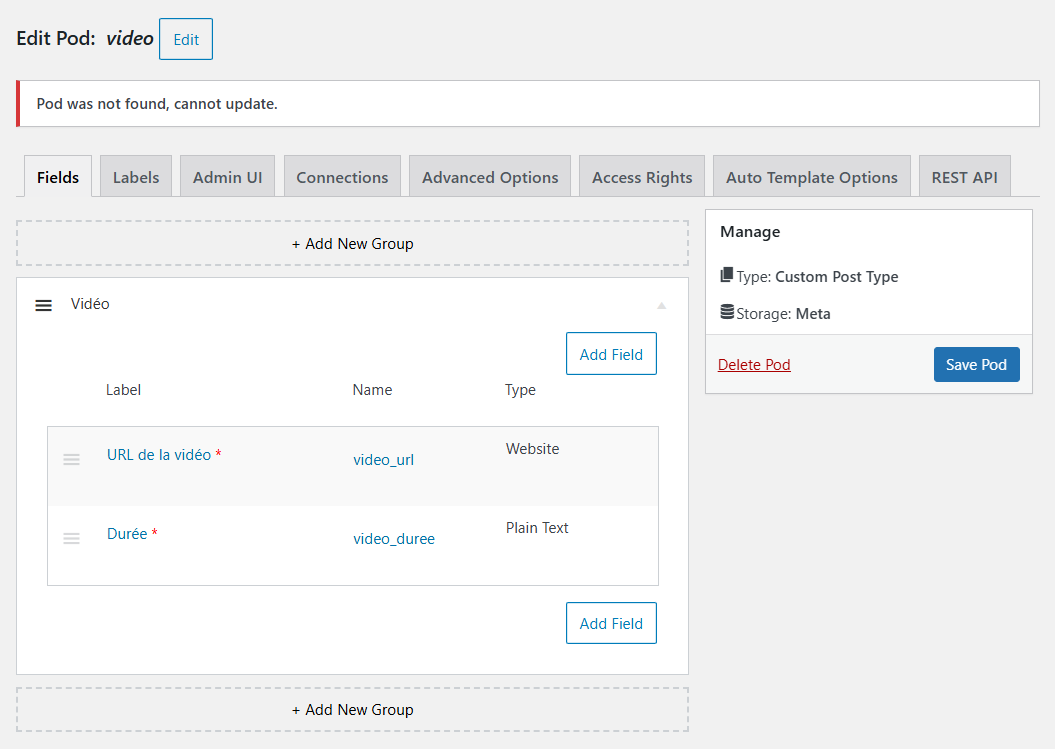Open the Admin UI tab
This screenshot has width=1055, height=749.
coord(227,177)
